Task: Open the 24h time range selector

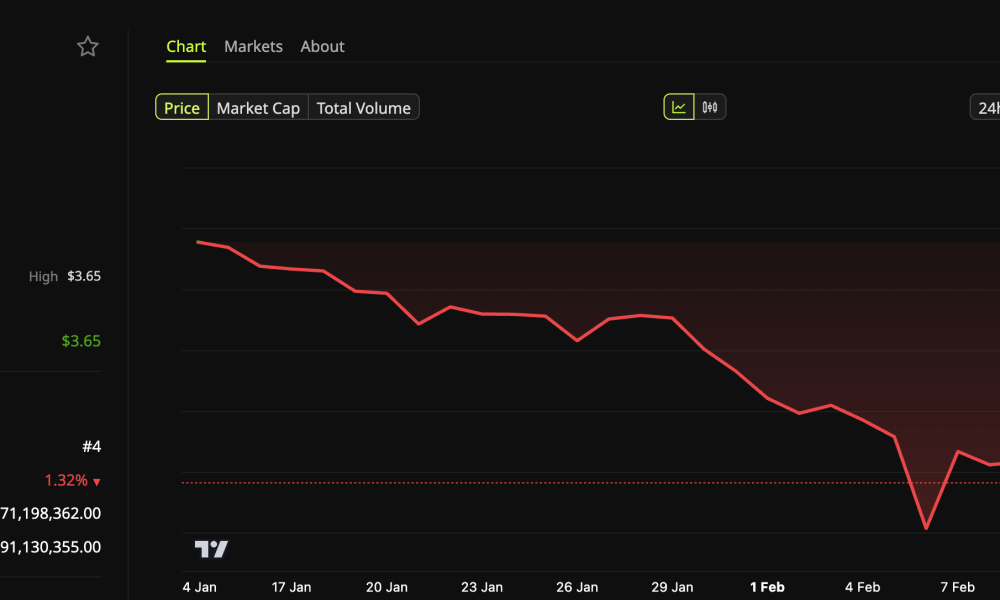Action: click(x=985, y=107)
